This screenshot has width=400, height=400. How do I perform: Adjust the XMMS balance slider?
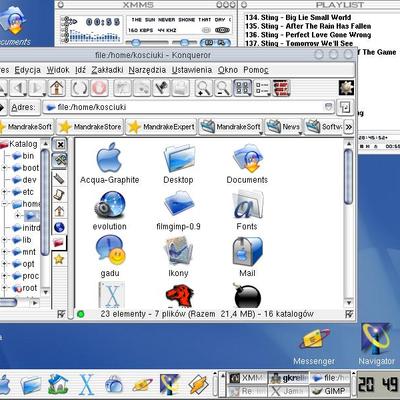184,43
